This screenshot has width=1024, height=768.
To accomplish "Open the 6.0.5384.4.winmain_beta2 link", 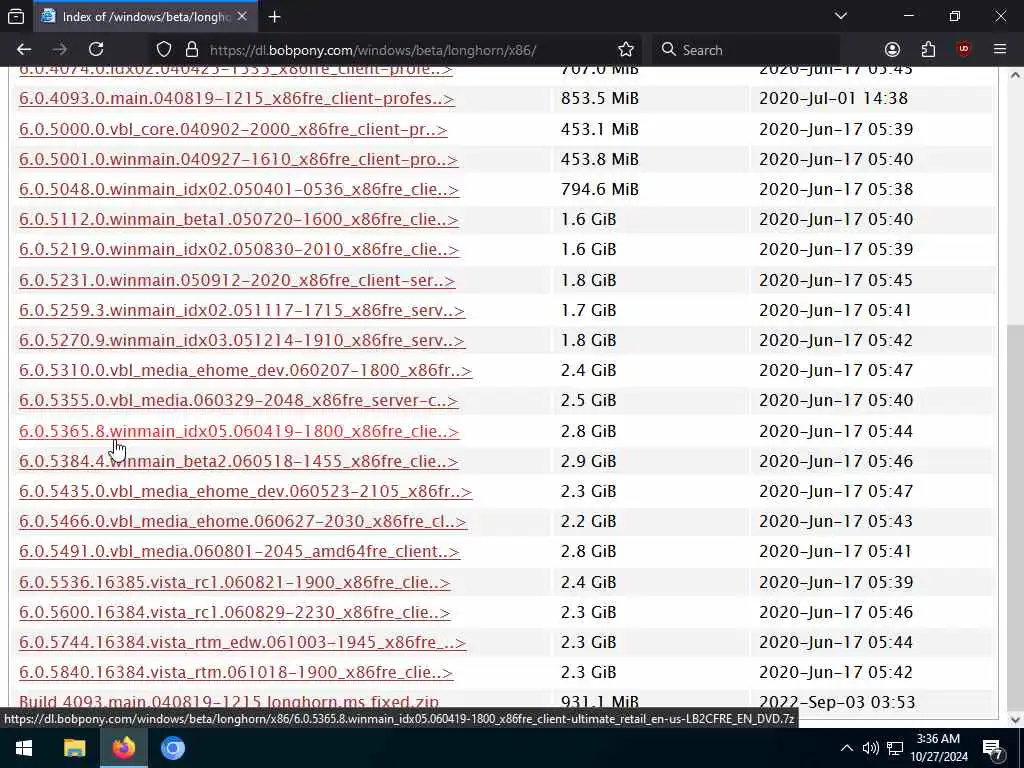I will click(238, 461).
